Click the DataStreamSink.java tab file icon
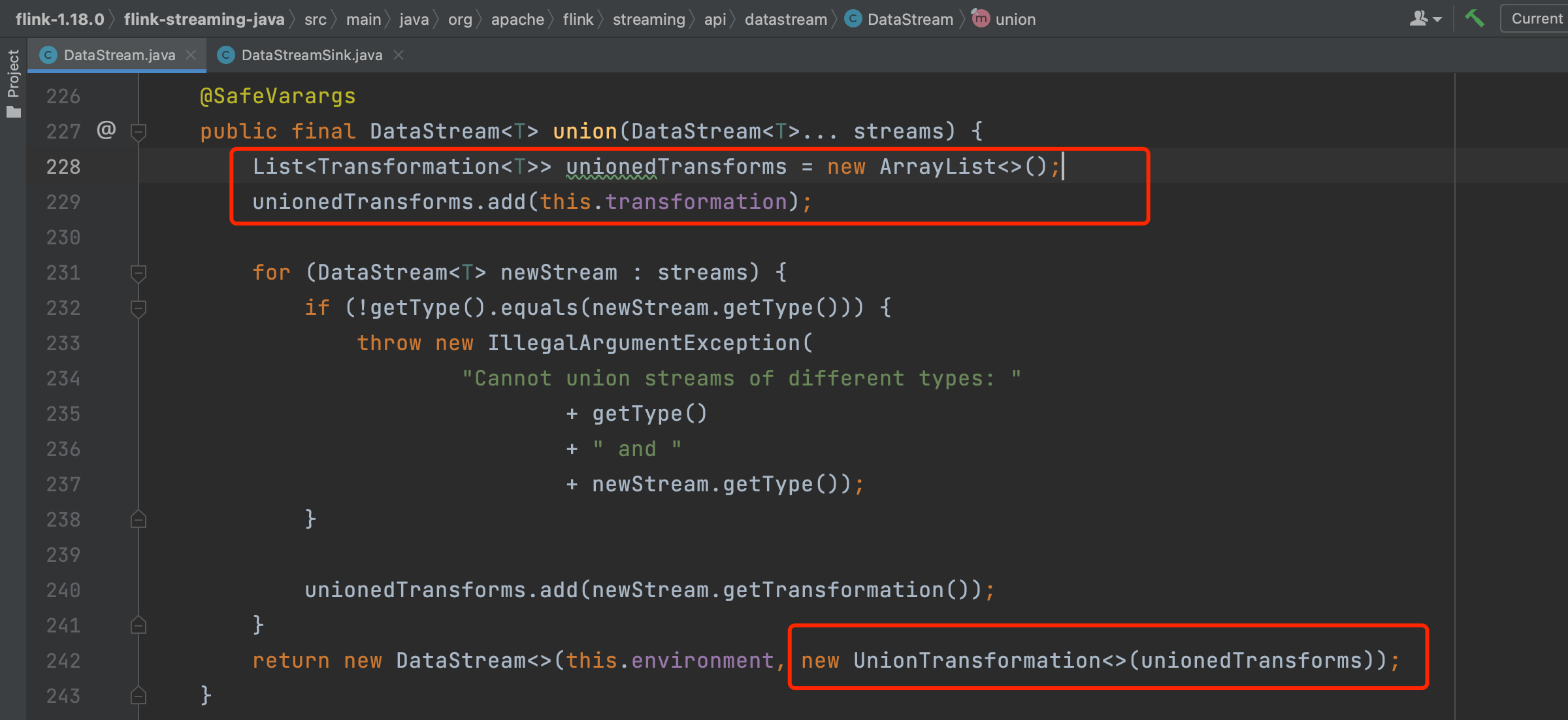The height and width of the screenshot is (720, 1568). 225,56
